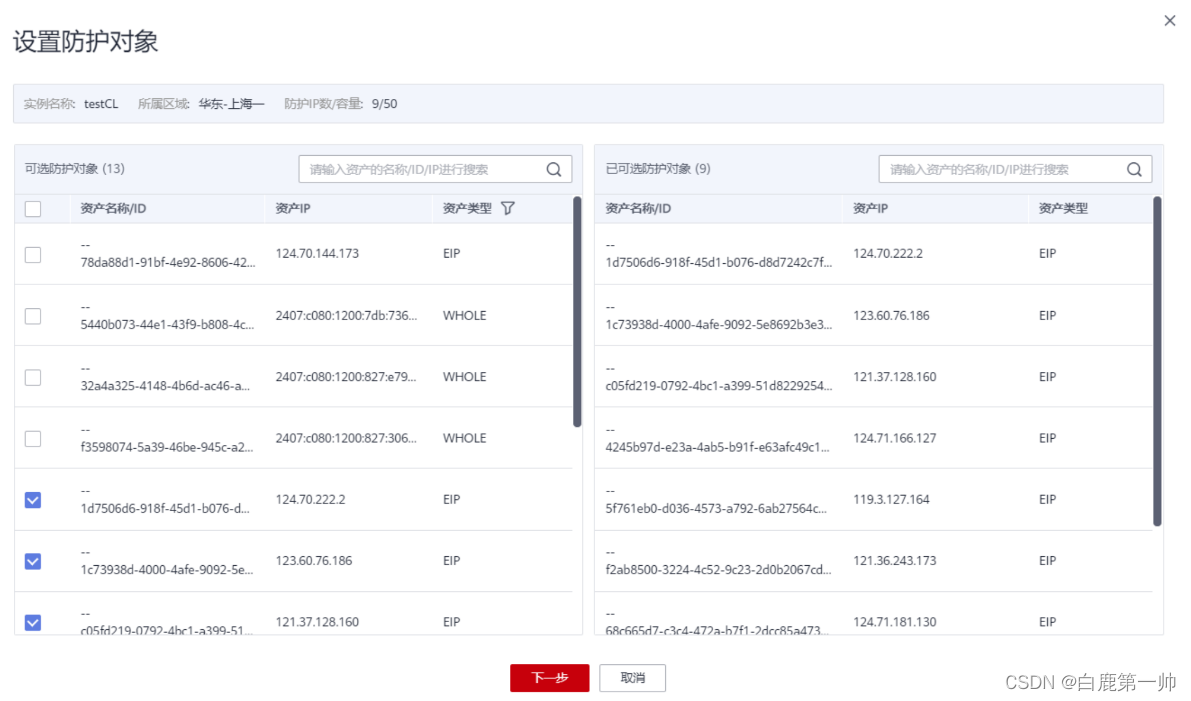Close the dialog with the X icon

[x=1170, y=21]
